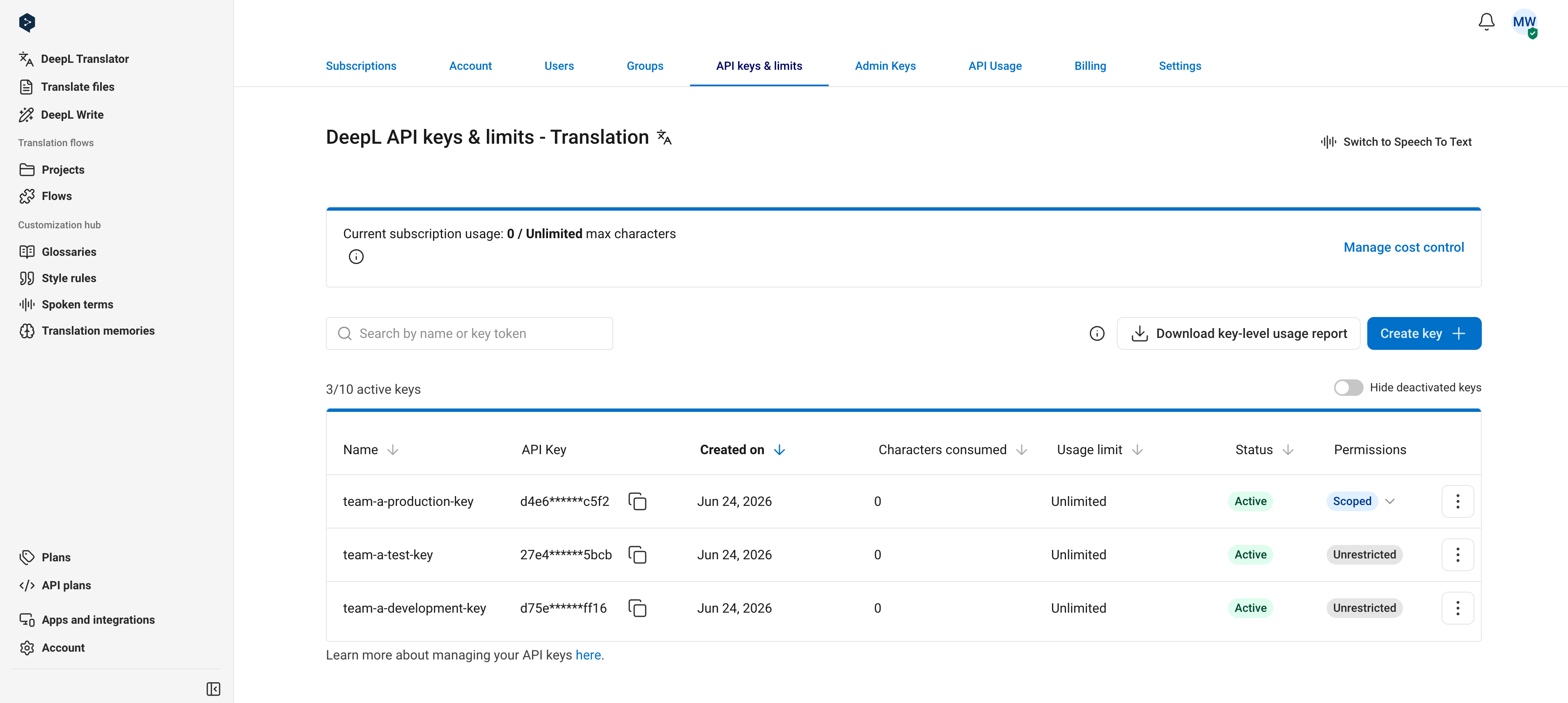Collapse the sidebar panel
The image size is (1568, 703).
213,689
